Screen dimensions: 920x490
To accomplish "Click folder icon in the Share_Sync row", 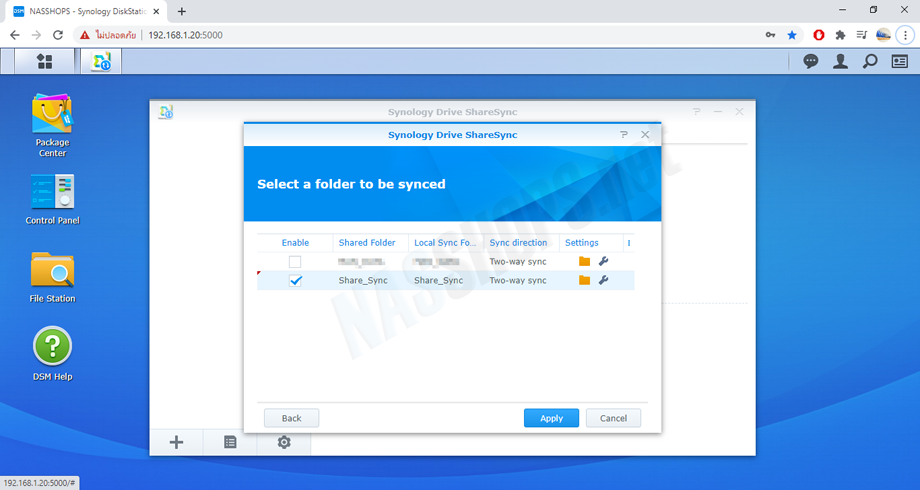I will point(584,281).
